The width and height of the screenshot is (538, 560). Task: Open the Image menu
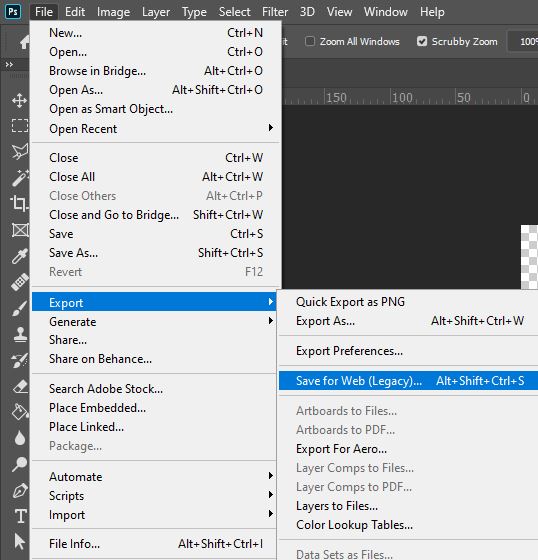[x=113, y=12]
